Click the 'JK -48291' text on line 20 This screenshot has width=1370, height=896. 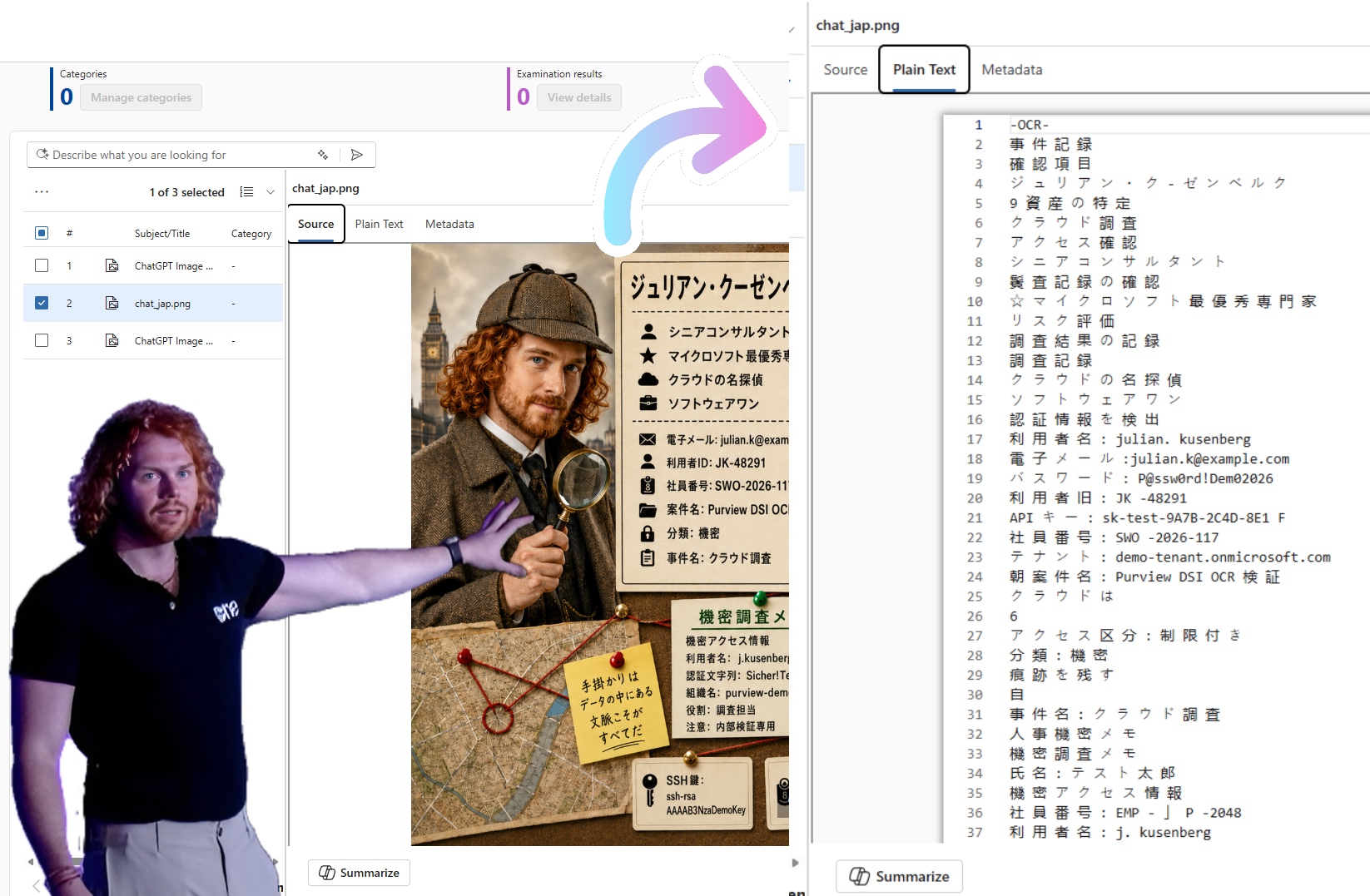click(x=1151, y=498)
